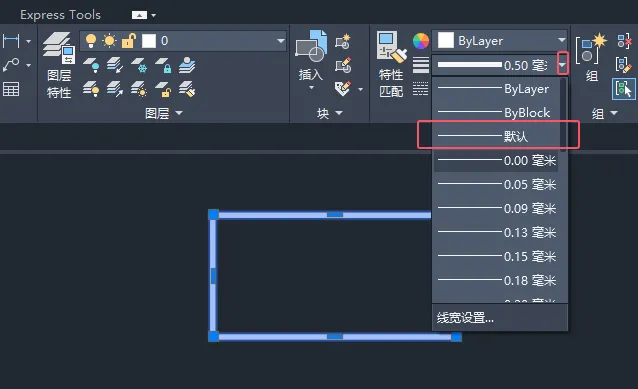Expand the 图层 panel title arrow
The height and width of the screenshot is (389, 638).
179,113
